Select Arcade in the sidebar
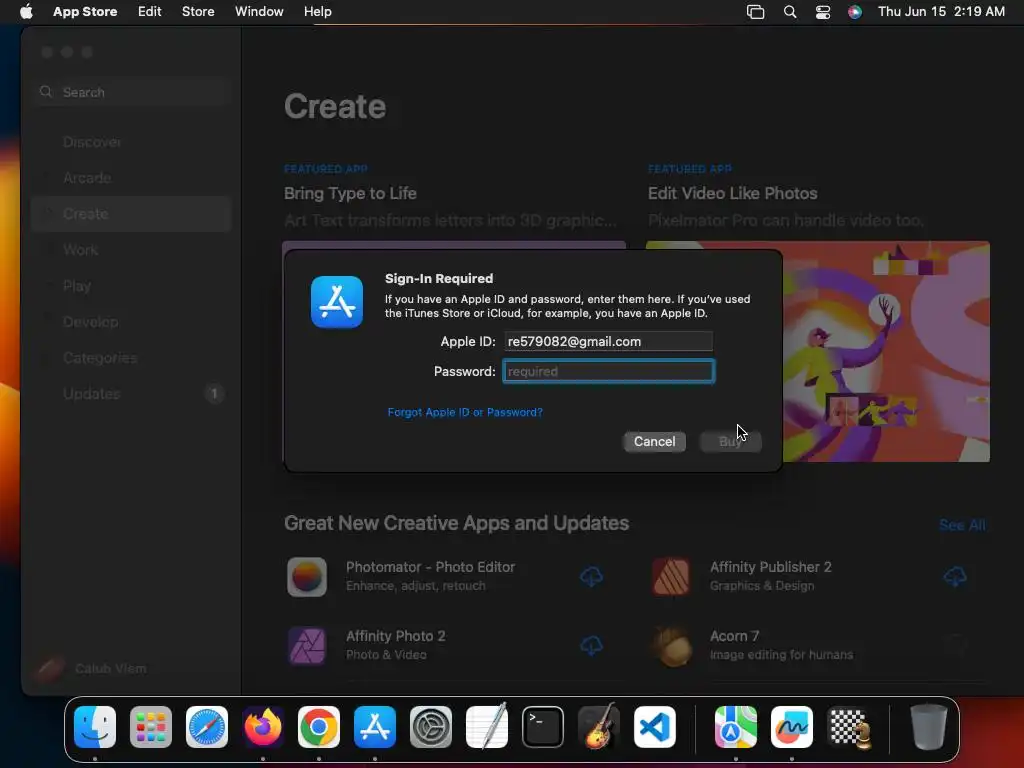The height and width of the screenshot is (768, 1024). tap(131, 178)
